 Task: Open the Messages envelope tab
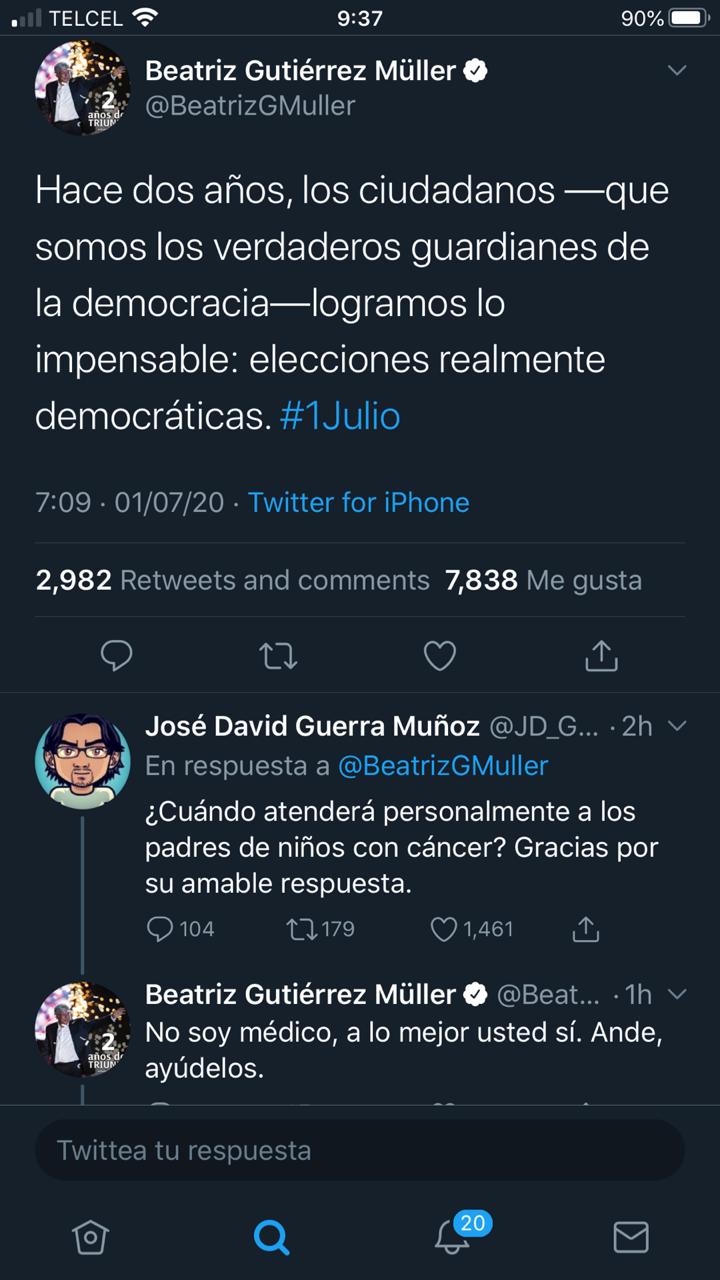coord(630,1238)
